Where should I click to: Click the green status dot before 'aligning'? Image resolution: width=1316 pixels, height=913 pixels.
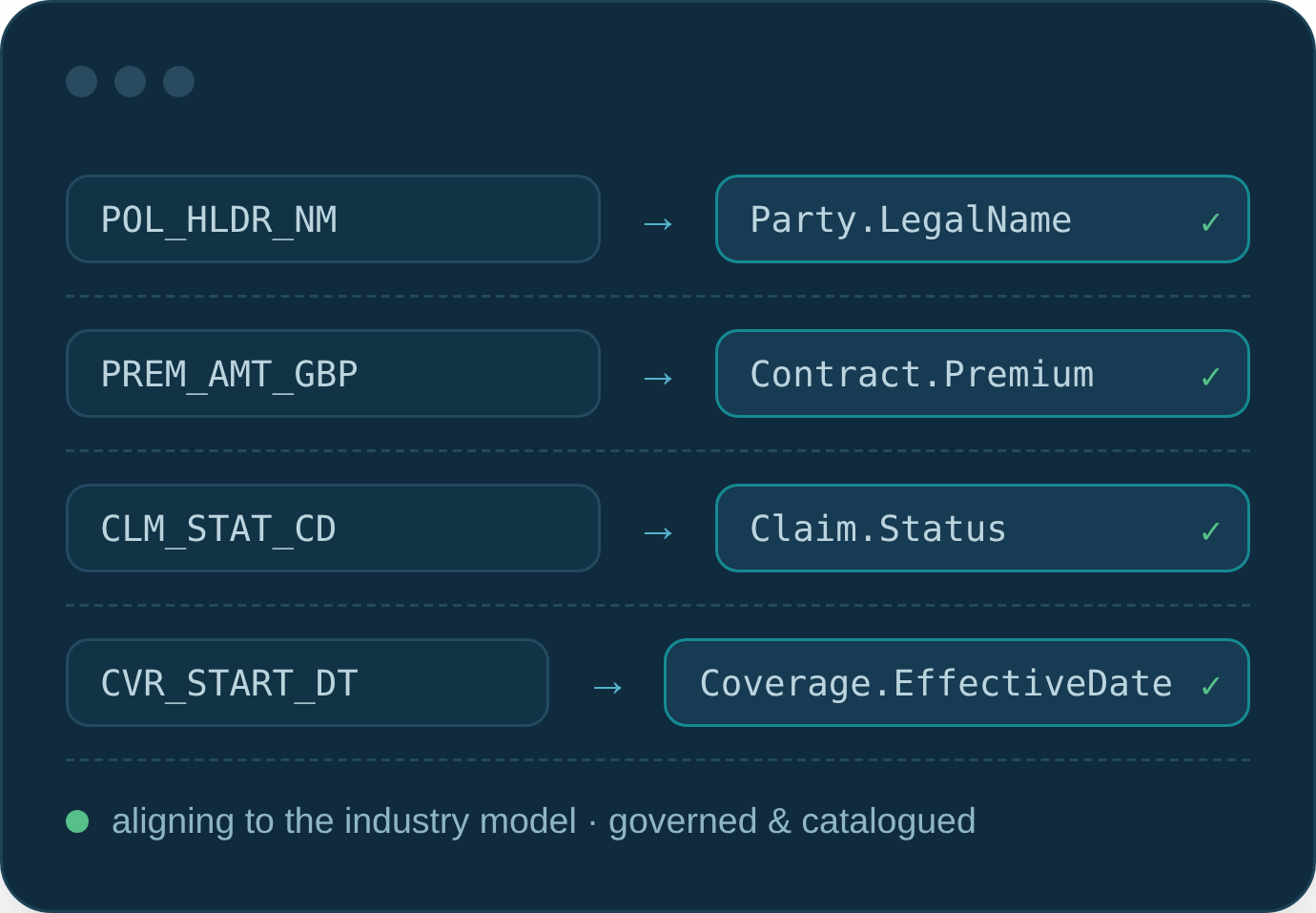point(77,821)
